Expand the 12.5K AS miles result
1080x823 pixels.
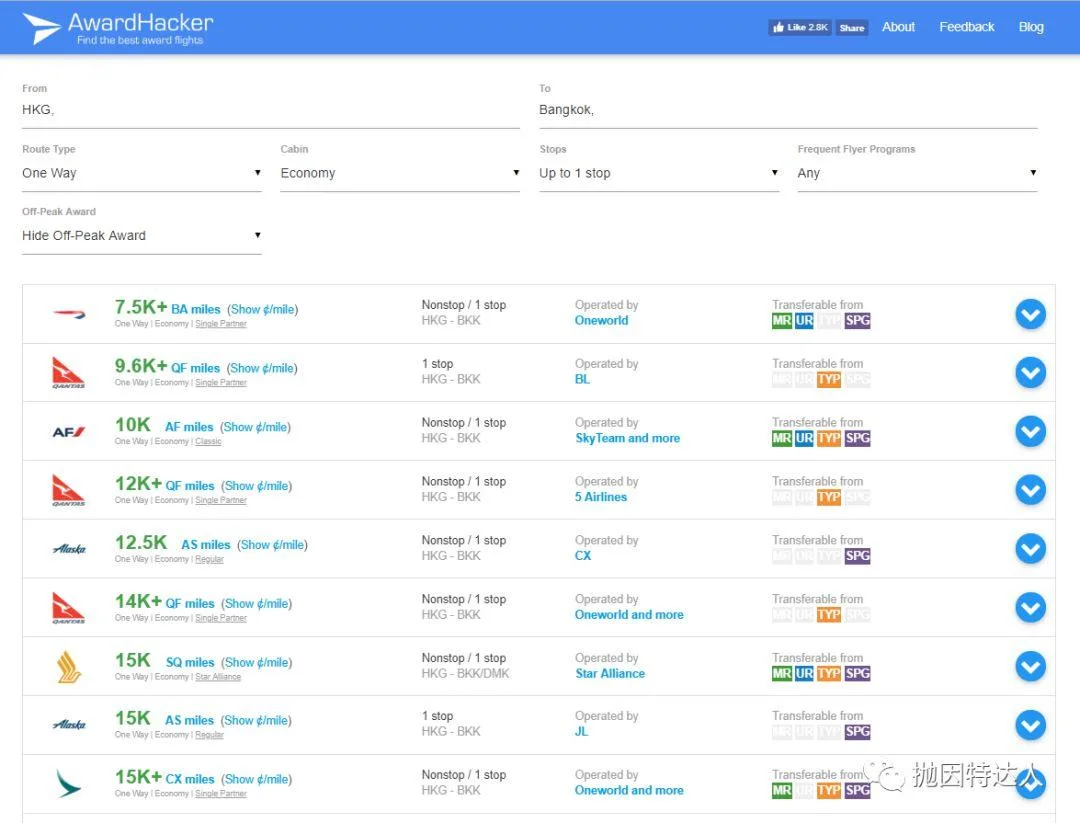tap(1030, 549)
